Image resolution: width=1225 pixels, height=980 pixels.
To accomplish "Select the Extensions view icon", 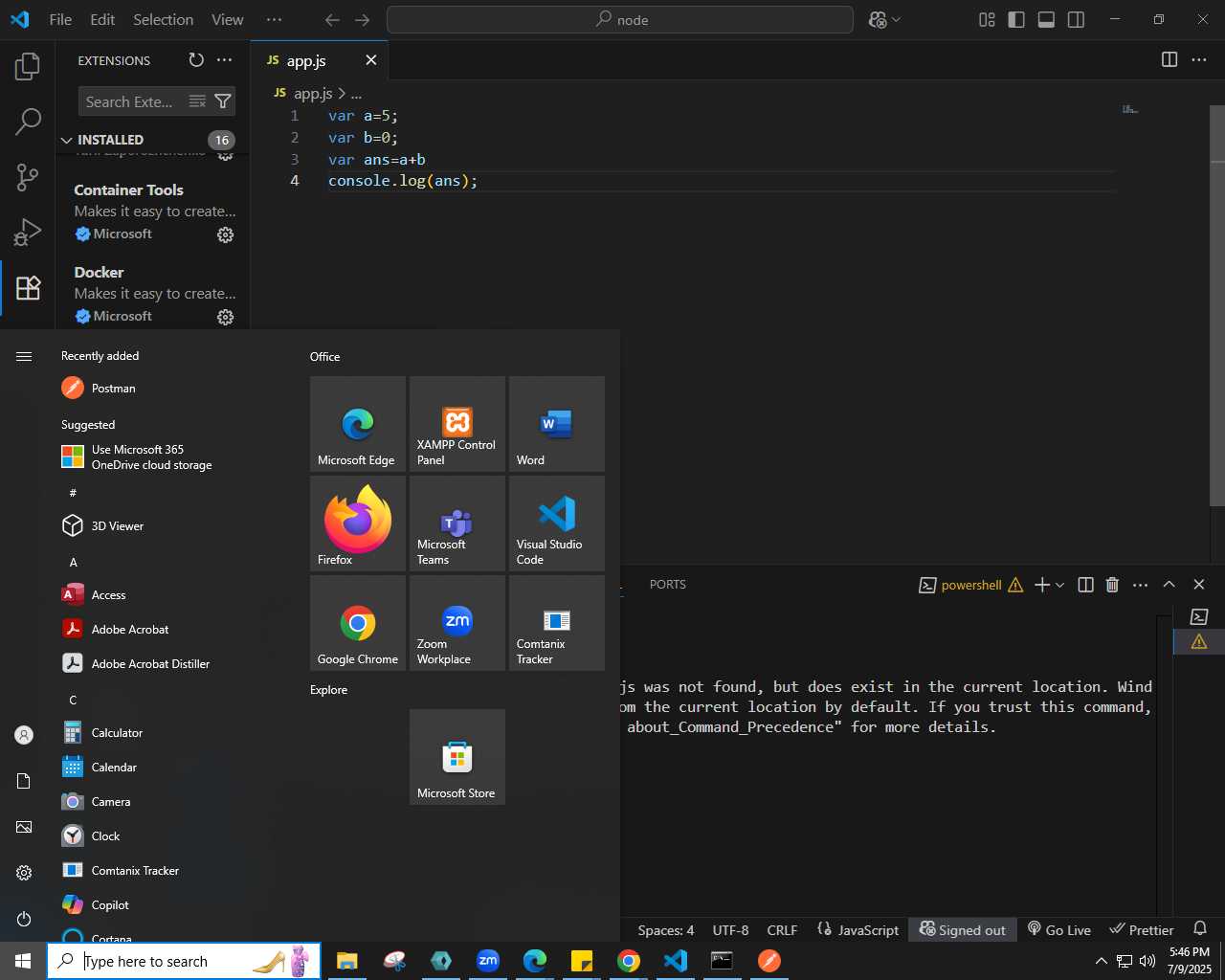I will 28,288.
